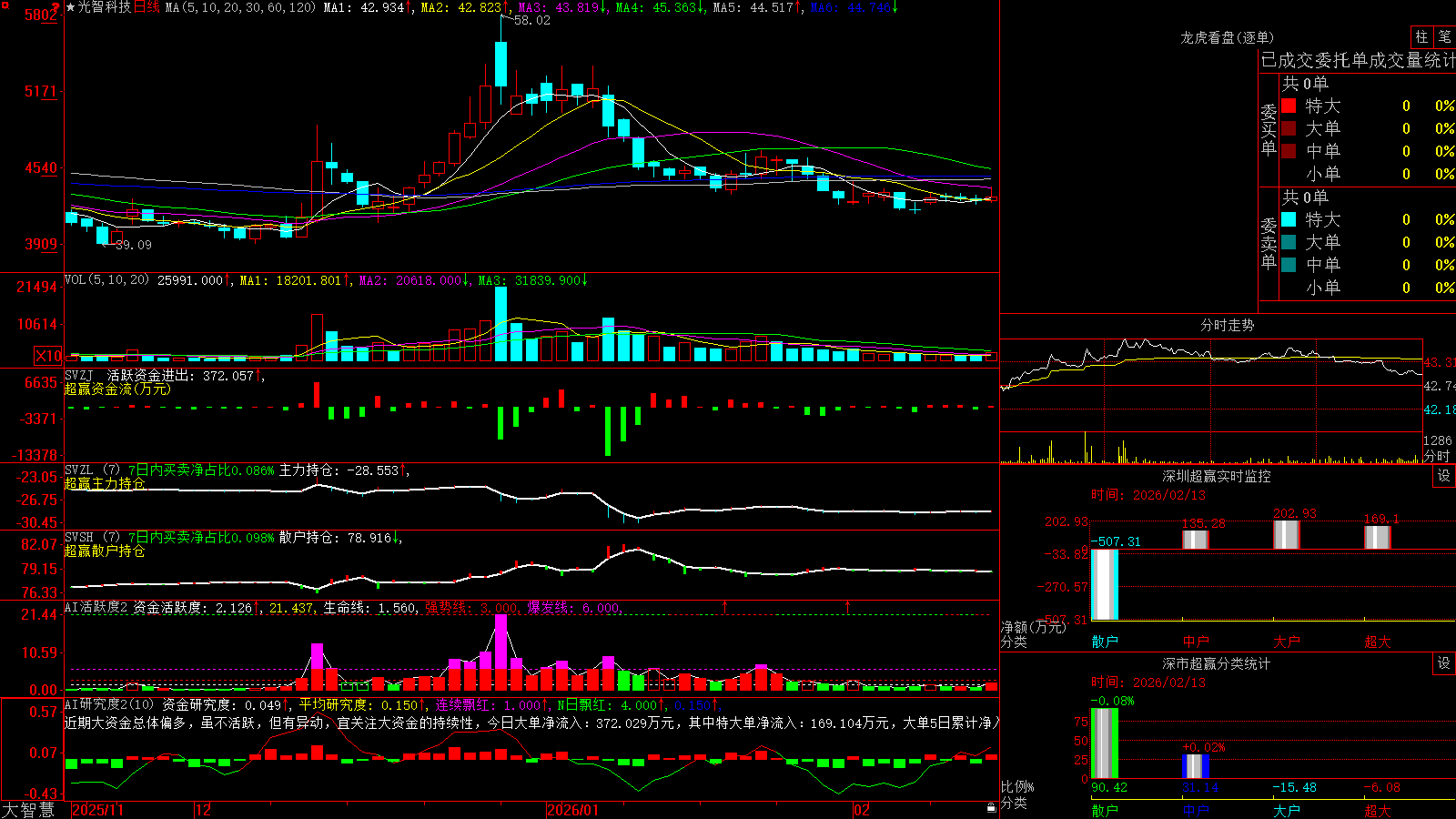This screenshot has height=819, width=1456.
Task: Click the 散户持仓: 78.916 value
Action: pyautogui.click(x=336, y=538)
